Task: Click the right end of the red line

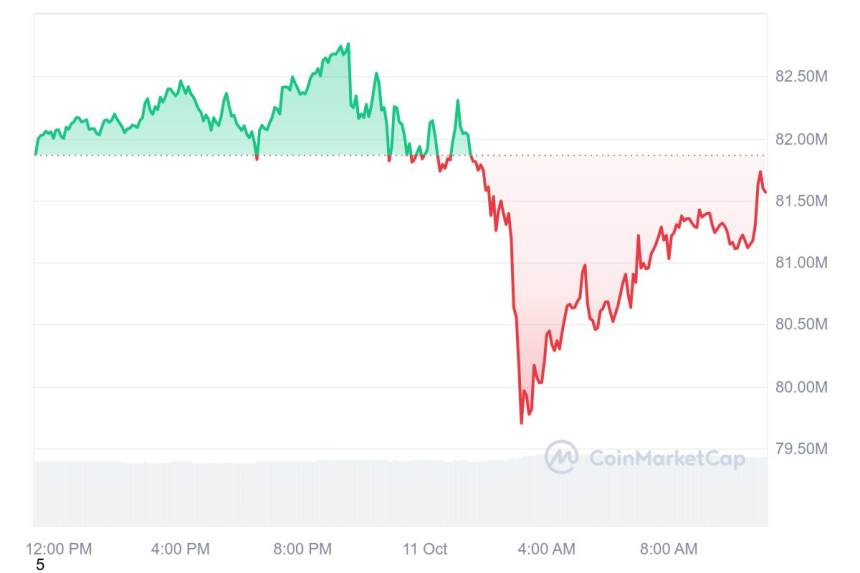Action: click(765, 191)
